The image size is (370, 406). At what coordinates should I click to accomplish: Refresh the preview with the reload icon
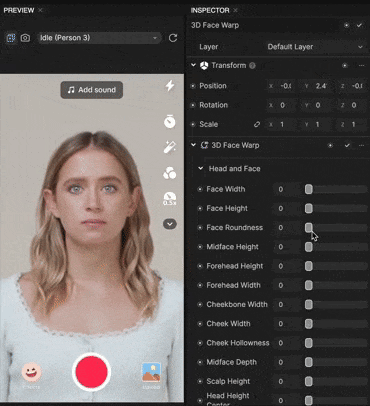pyautogui.click(x=173, y=38)
